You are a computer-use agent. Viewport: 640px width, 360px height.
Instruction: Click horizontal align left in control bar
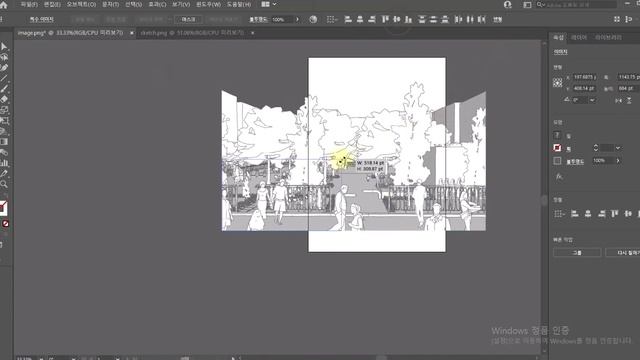point(348,19)
